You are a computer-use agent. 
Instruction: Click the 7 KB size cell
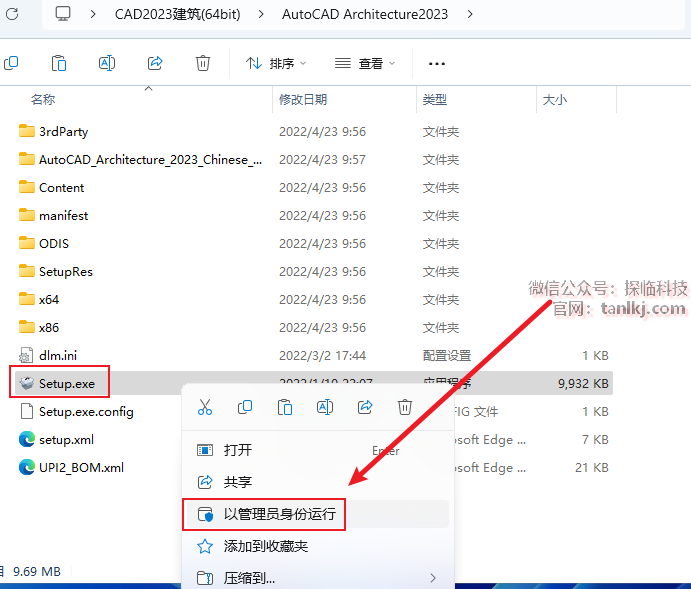[595, 440]
